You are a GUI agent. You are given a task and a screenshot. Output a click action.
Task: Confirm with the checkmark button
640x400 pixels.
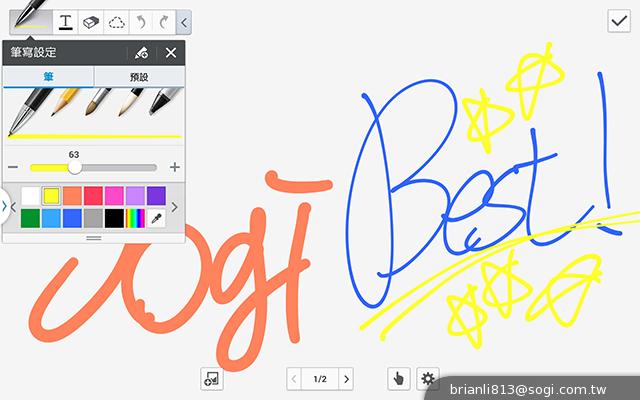[618, 21]
